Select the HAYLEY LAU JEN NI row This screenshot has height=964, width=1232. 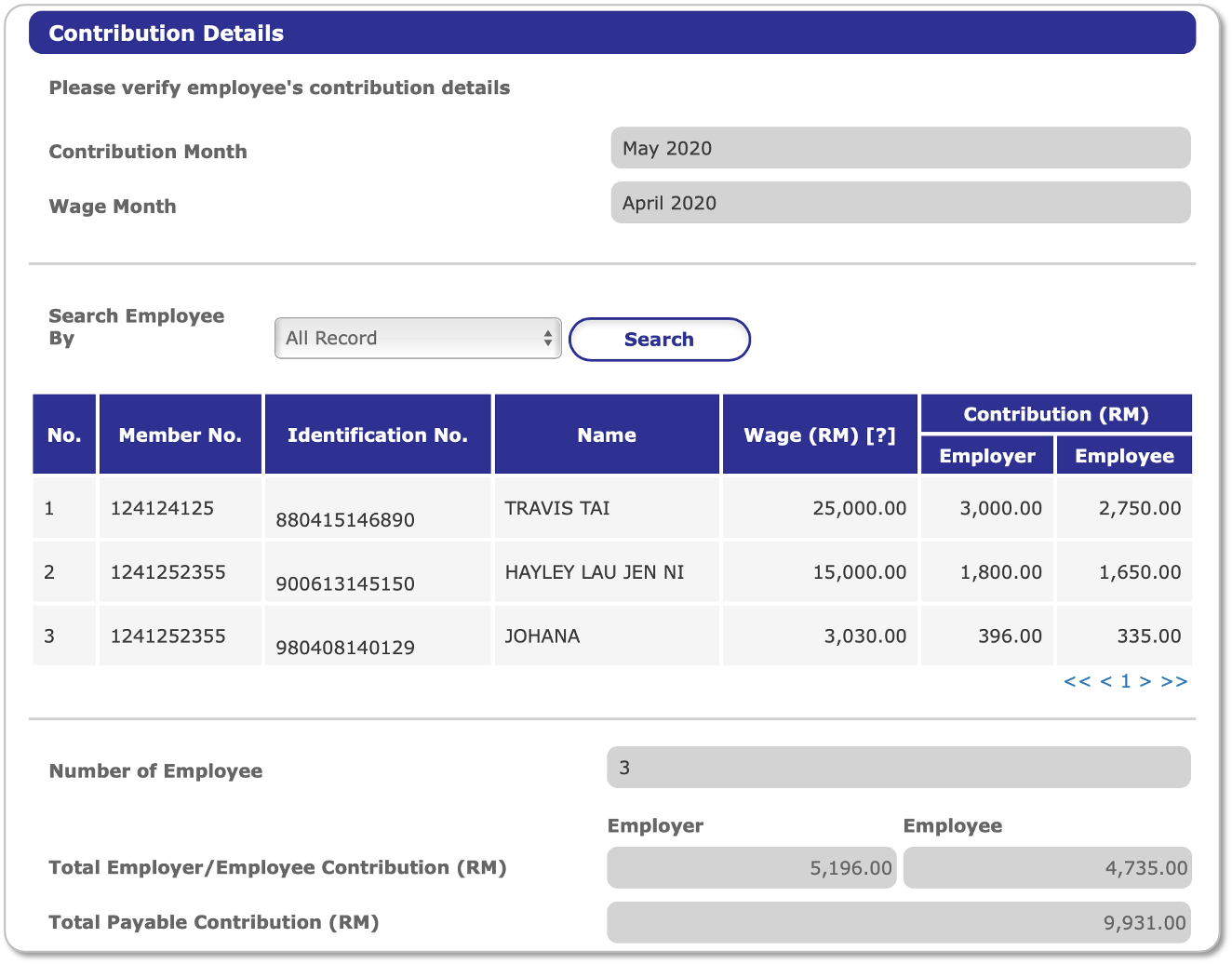pos(612,572)
